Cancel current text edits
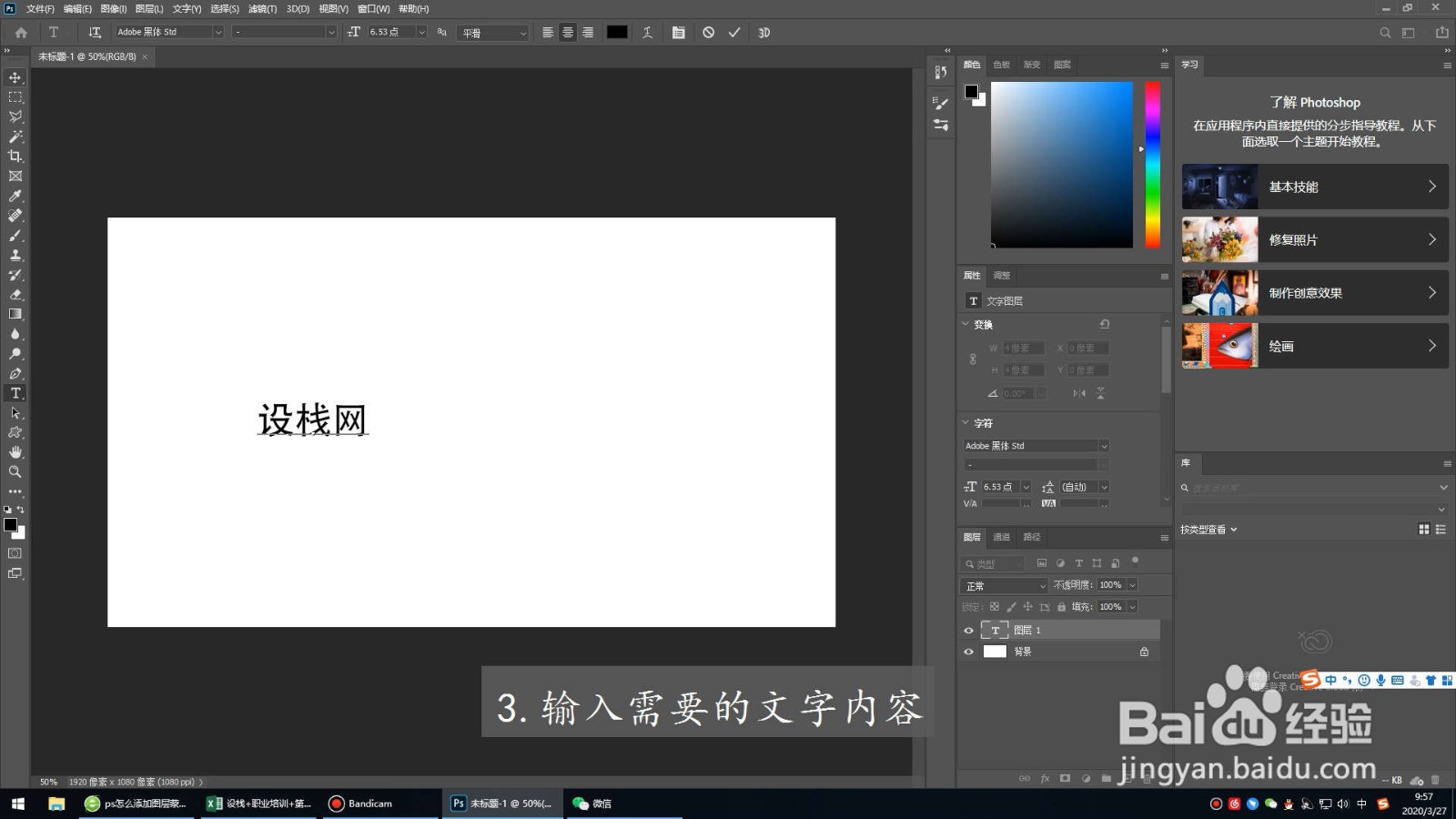The width and height of the screenshot is (1456, 819). (709, 33)
